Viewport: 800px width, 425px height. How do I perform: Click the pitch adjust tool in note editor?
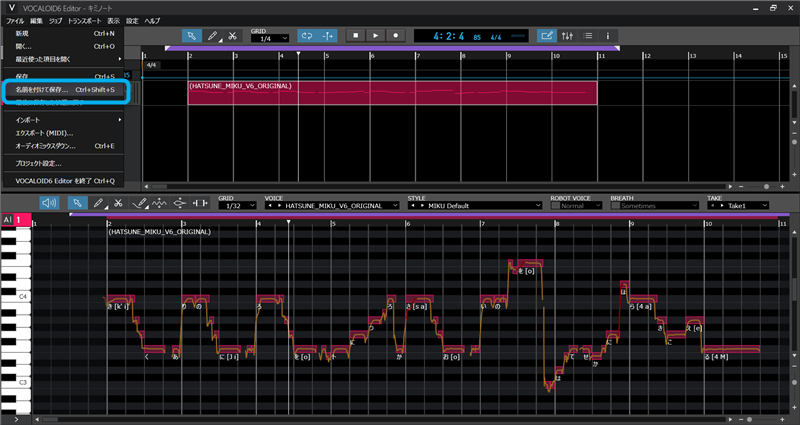(180, 203)
